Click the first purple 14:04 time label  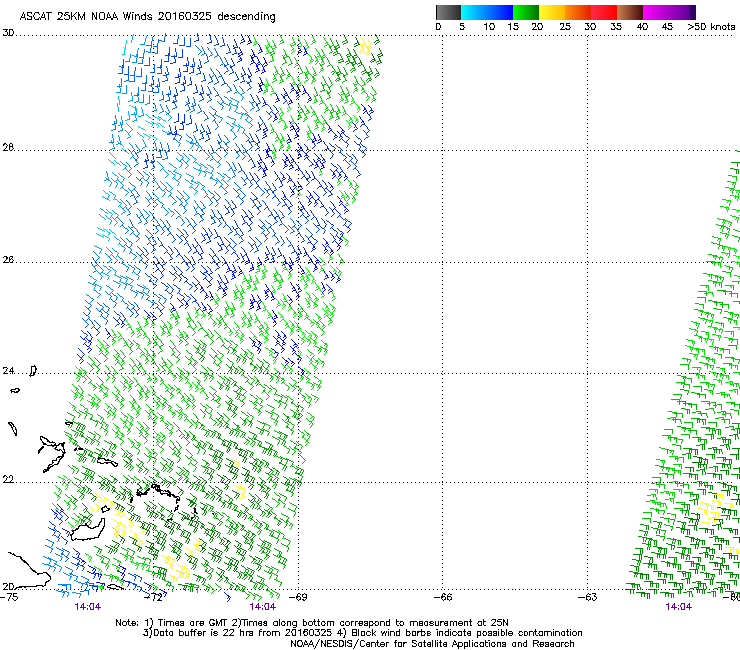pos(88,607)
